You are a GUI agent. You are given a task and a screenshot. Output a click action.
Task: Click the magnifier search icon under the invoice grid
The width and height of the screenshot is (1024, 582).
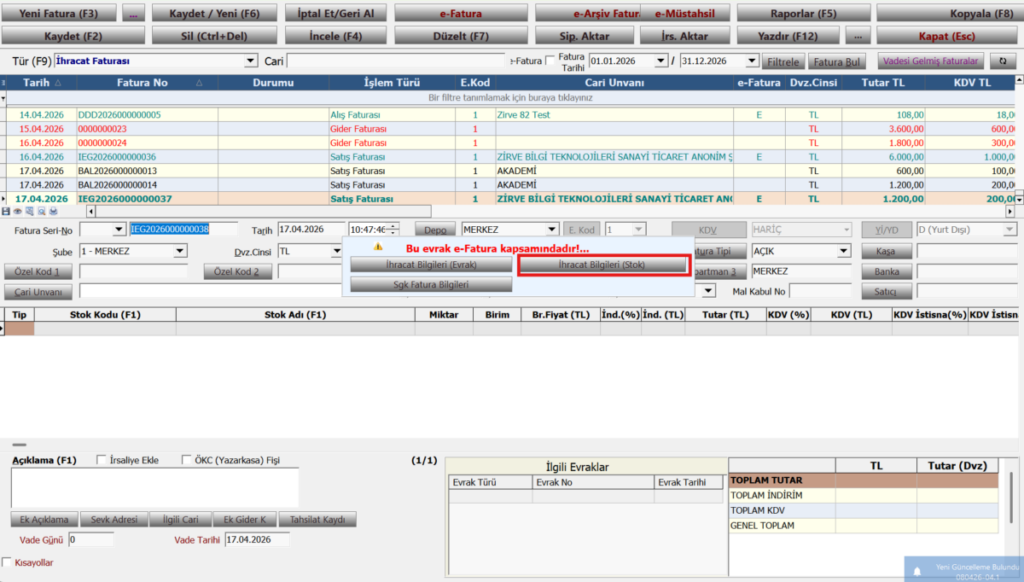point(41,212)
